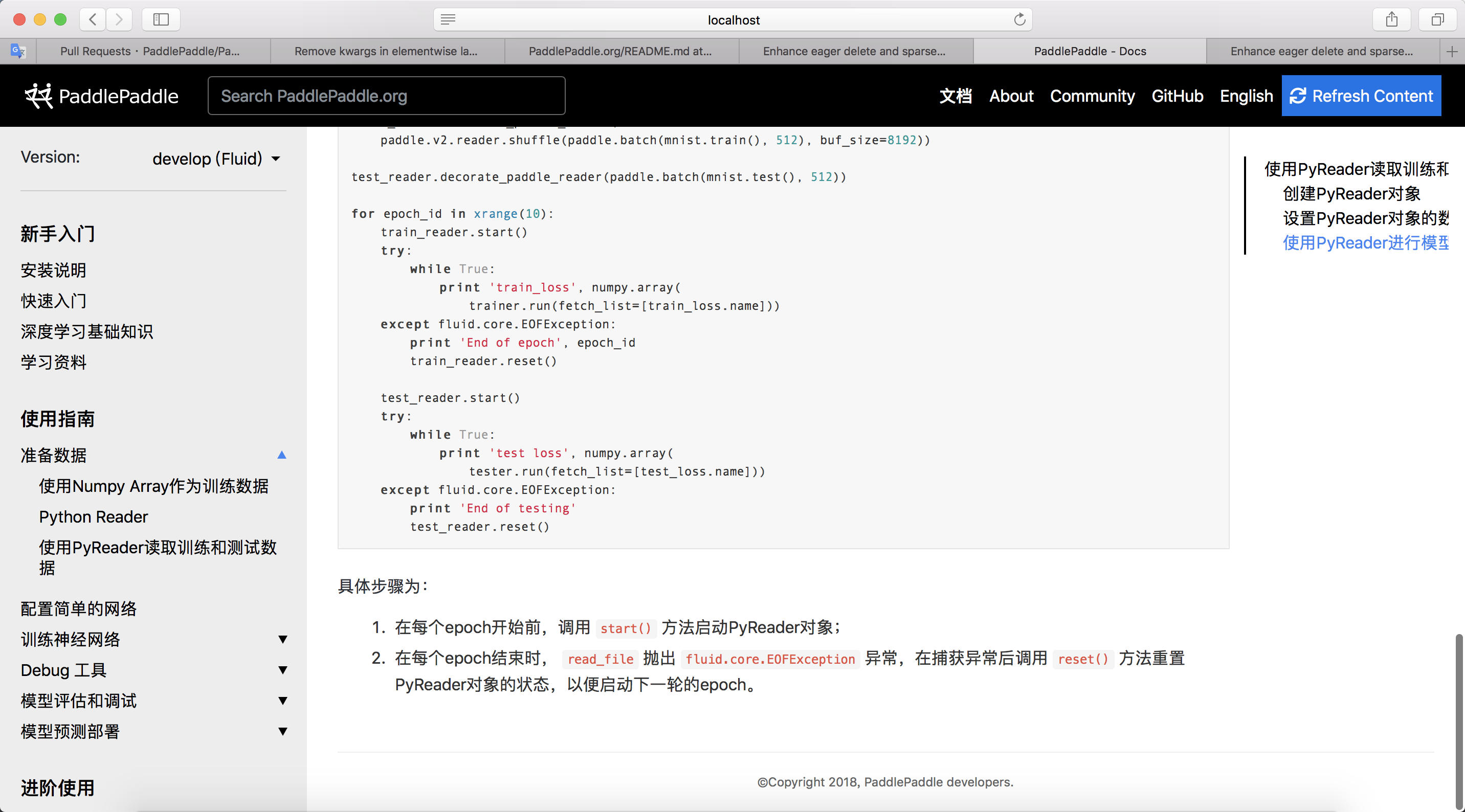Click the Copyright 2018 footer text
1465x812 pixels.
(885, 782)
